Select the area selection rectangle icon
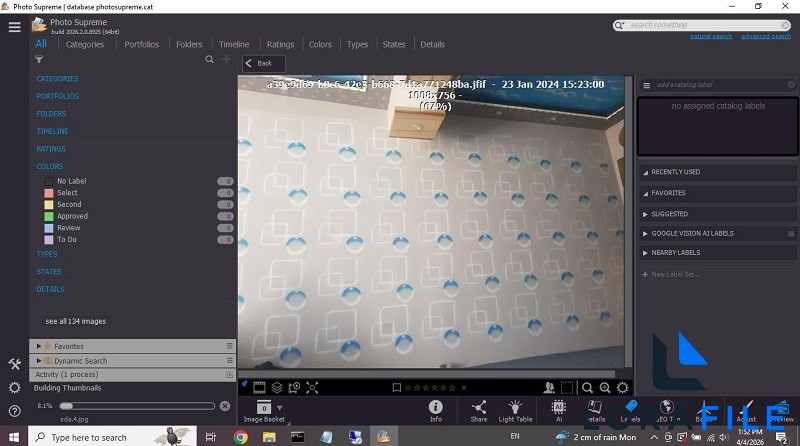 pyautogui.click(x=567, y=388)
